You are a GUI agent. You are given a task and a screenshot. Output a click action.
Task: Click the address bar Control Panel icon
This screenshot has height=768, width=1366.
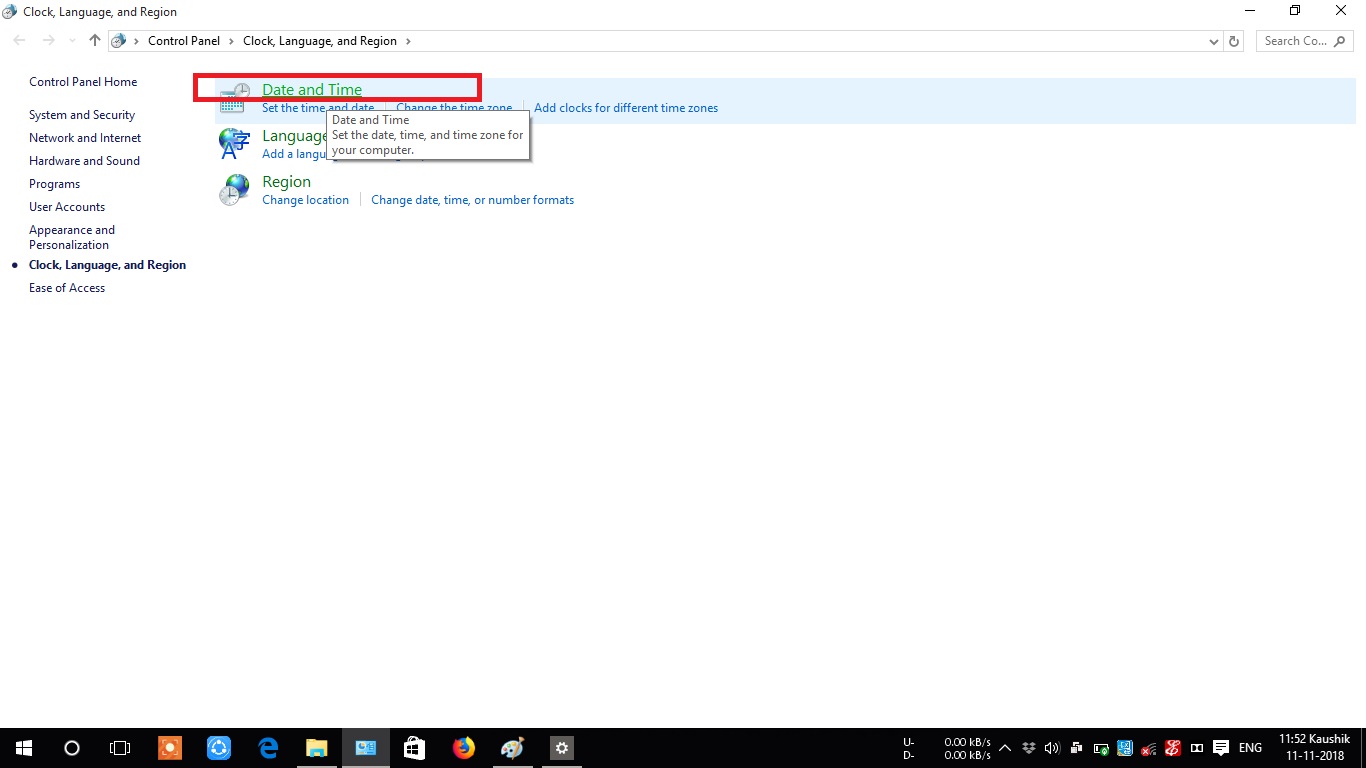119,41
